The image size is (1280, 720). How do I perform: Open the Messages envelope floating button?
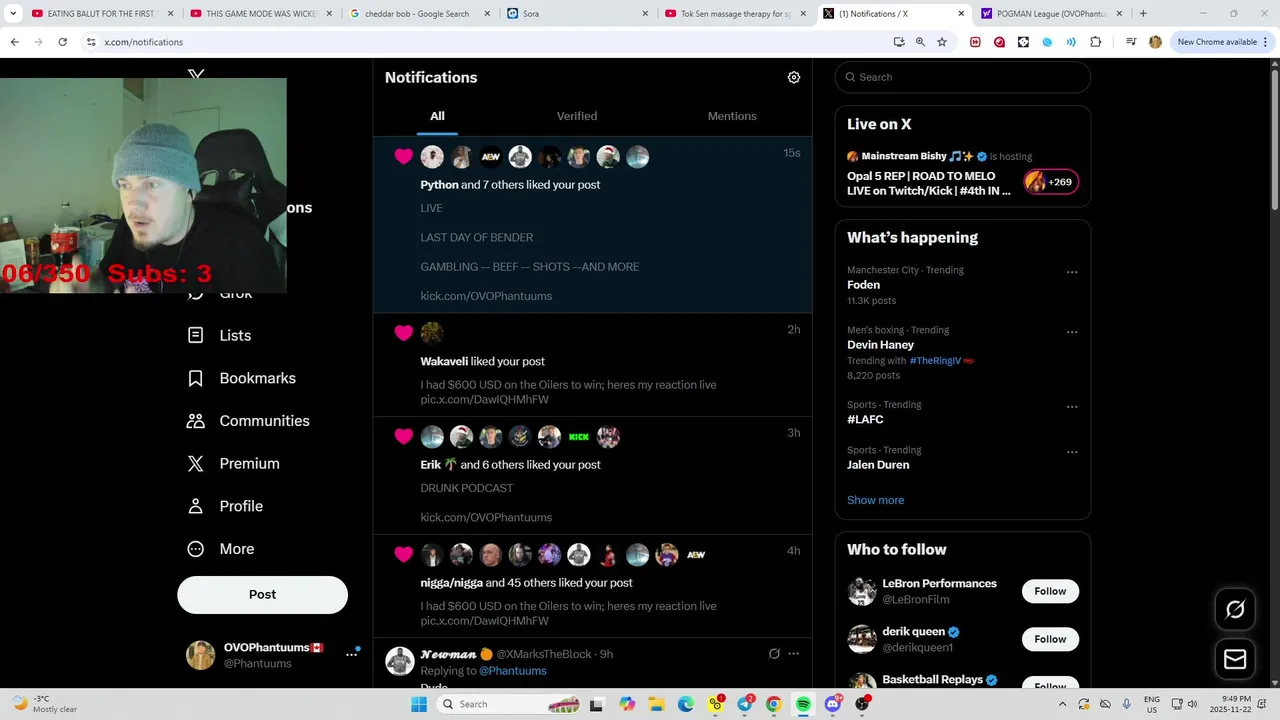pyautogui.click(x=1235, y=660)
